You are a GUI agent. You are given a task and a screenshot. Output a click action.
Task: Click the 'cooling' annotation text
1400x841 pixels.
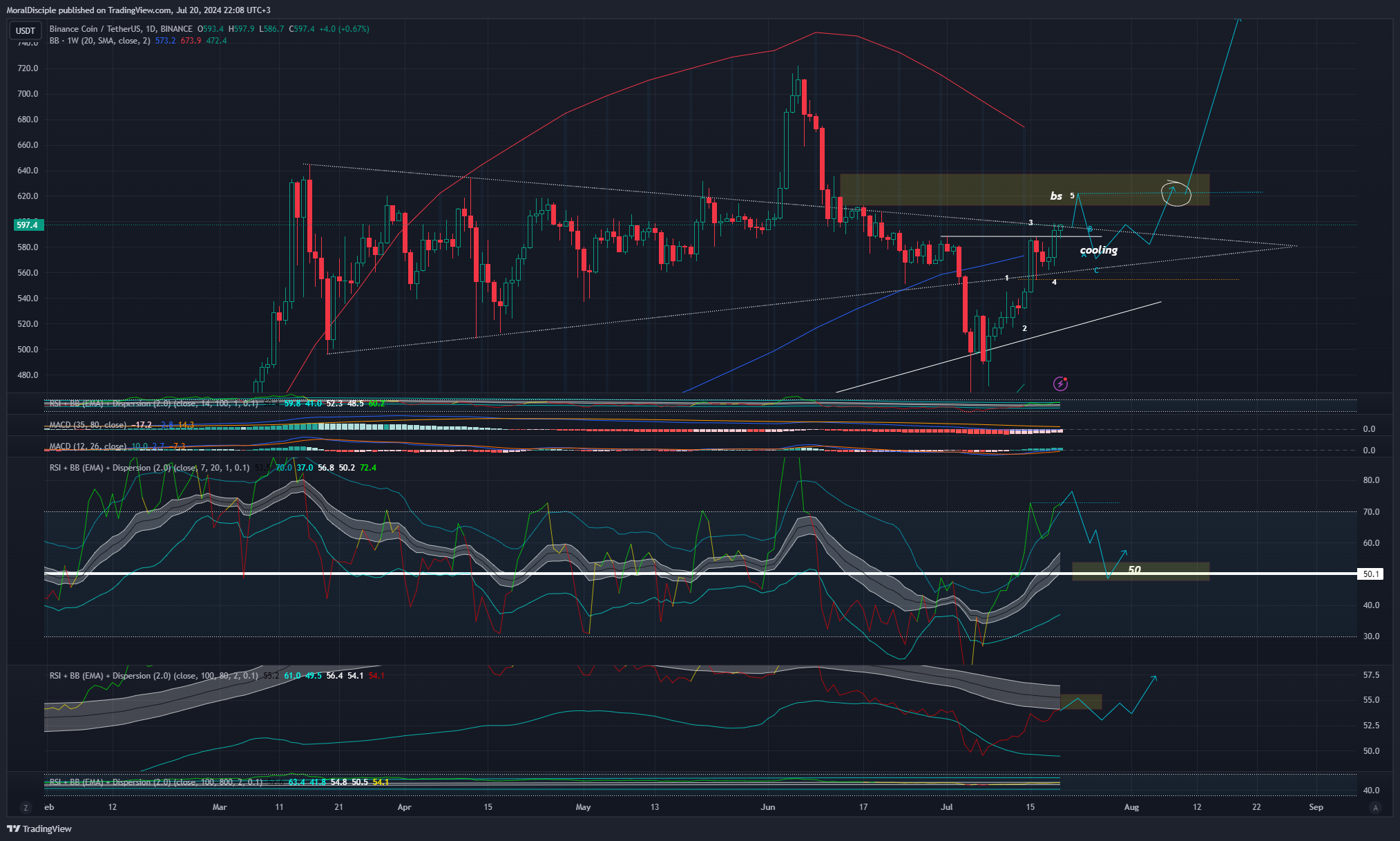tap(1098, 250)
